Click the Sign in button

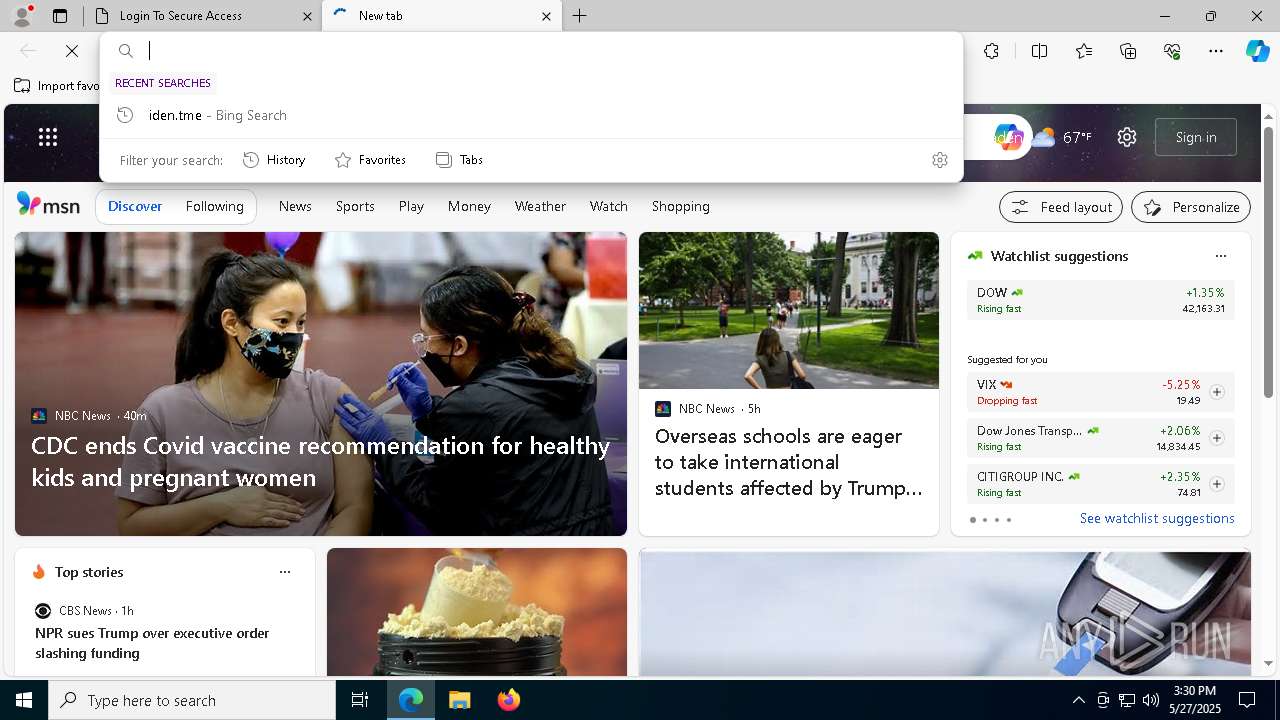1196,137
